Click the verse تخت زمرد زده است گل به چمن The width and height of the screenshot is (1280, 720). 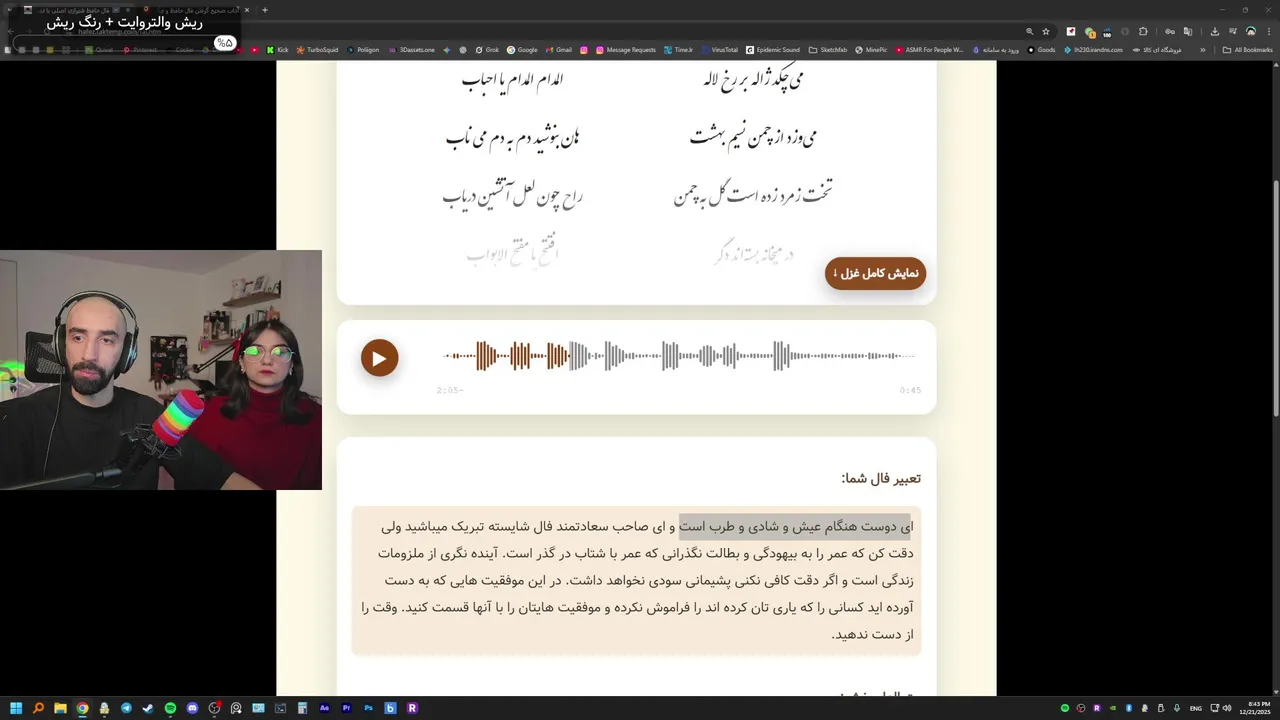click(753, 194)
